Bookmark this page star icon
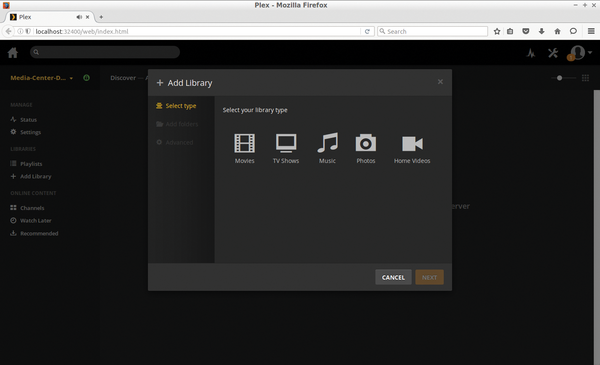The width and height of the screenshot is (600, 365). click(x=497, y=31)
